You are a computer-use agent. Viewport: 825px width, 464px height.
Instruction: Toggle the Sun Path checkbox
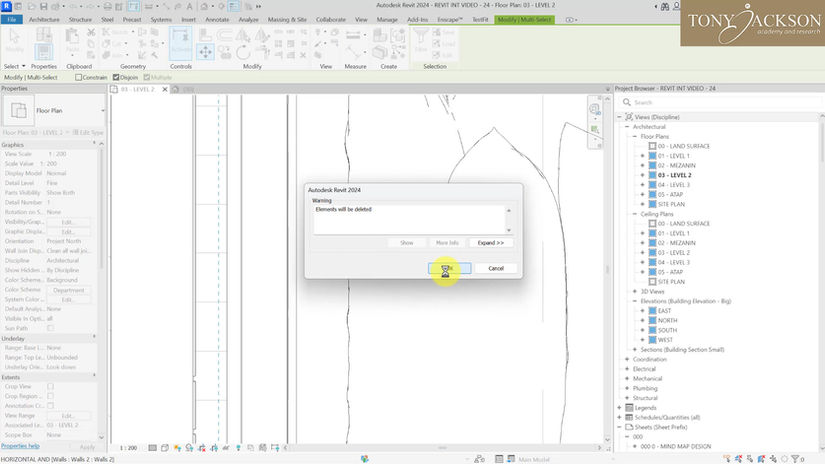tap(51, 328)
